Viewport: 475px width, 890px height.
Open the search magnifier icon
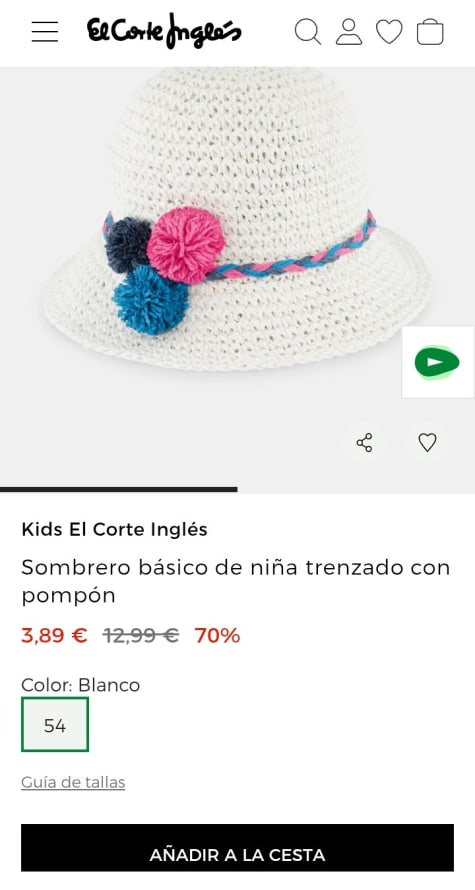click(308, 32)
